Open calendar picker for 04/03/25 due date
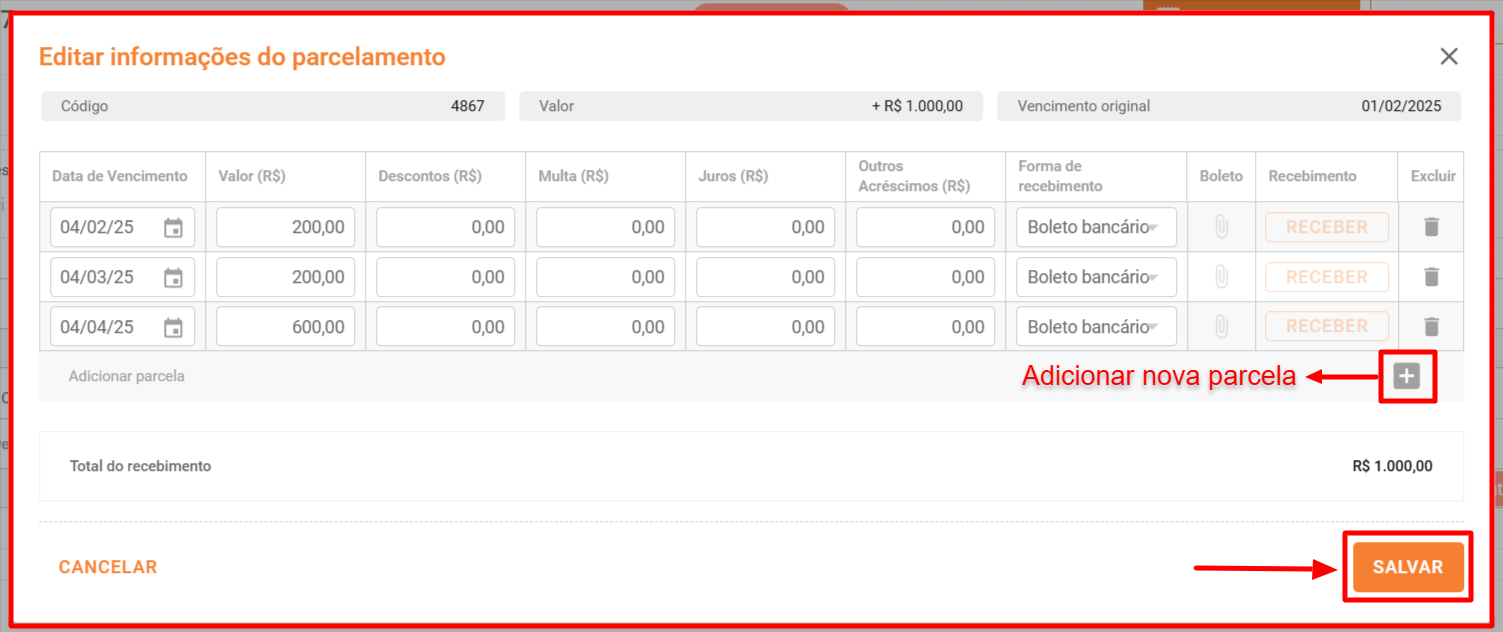Screen dimensions: 1503x632 pyautogui.click(x=173, y=278)
